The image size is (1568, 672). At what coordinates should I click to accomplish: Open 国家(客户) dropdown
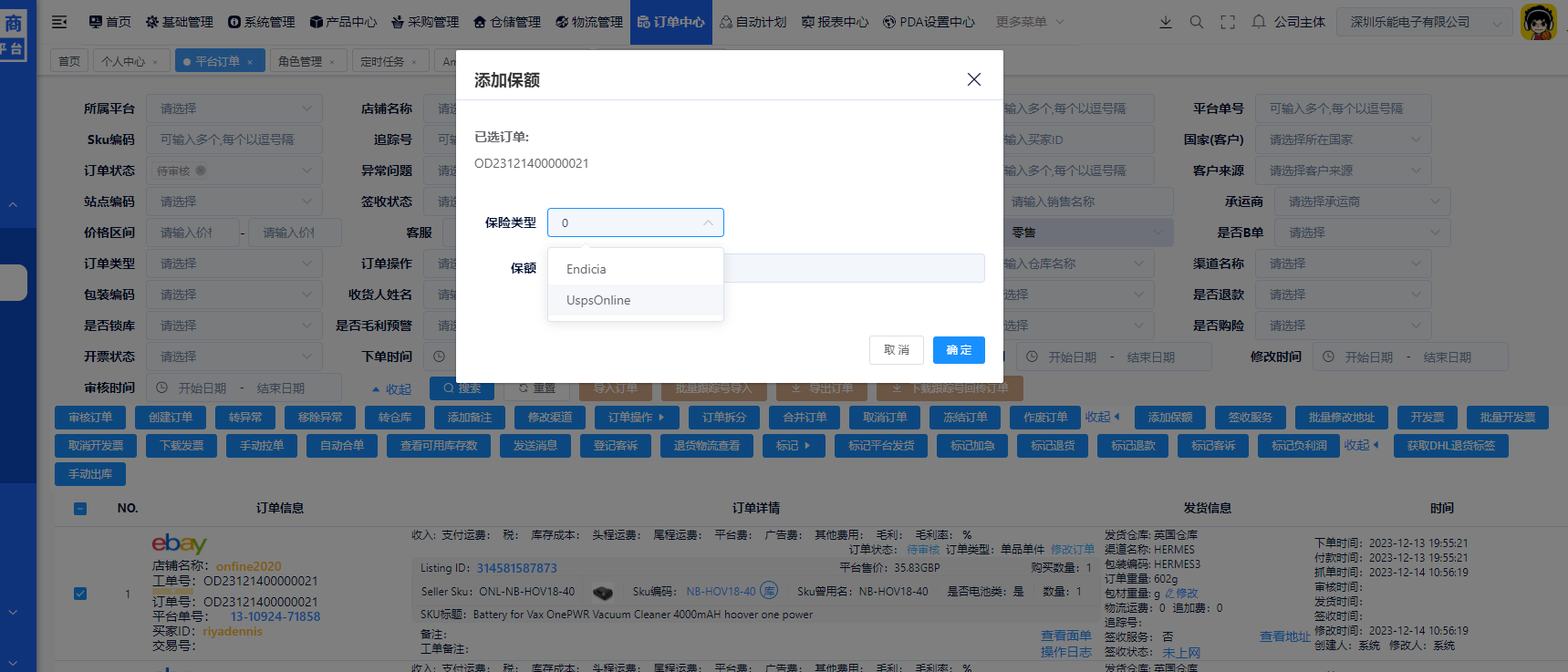[1344, 140]
